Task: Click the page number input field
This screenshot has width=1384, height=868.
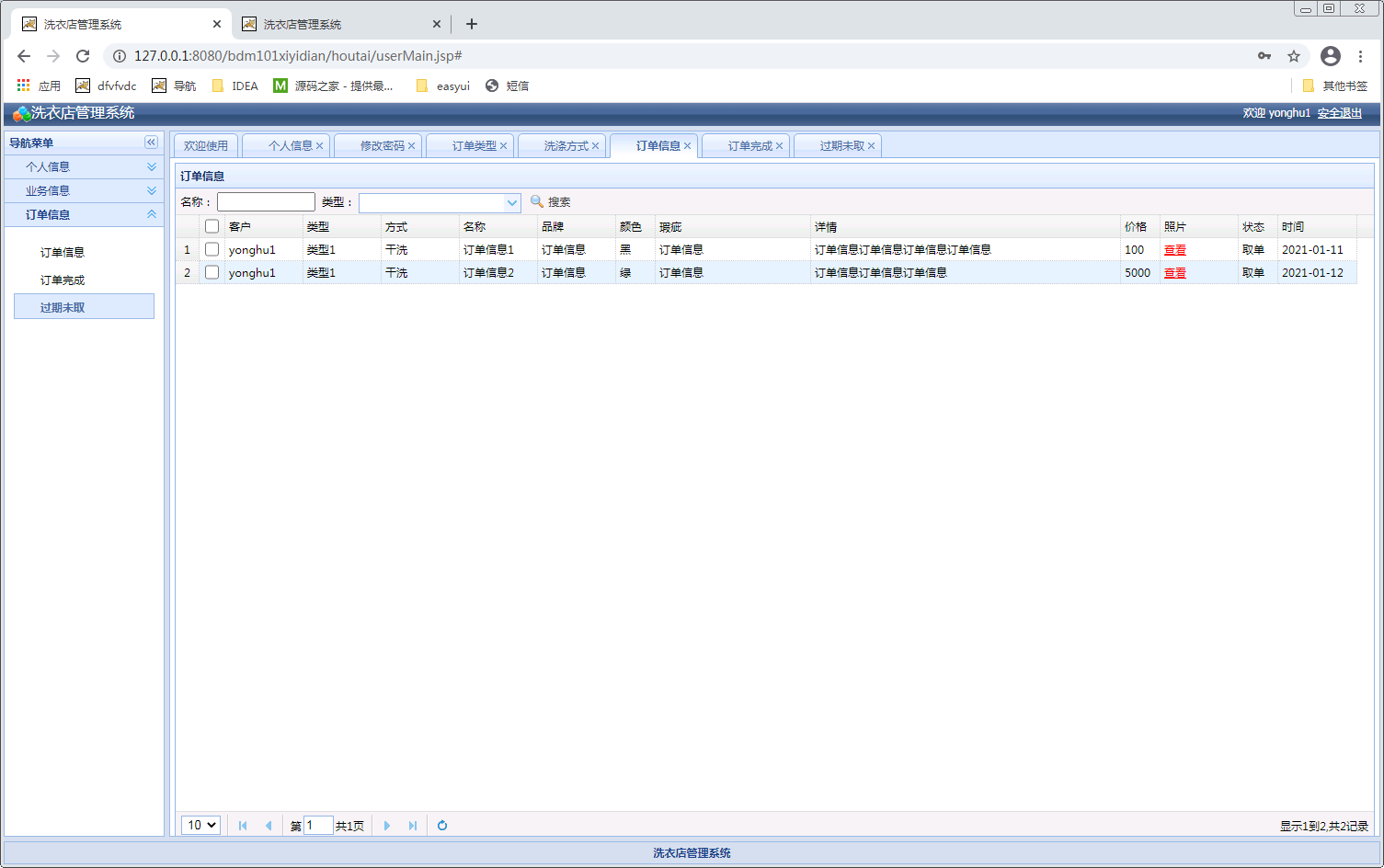Action: coord(318,826)
